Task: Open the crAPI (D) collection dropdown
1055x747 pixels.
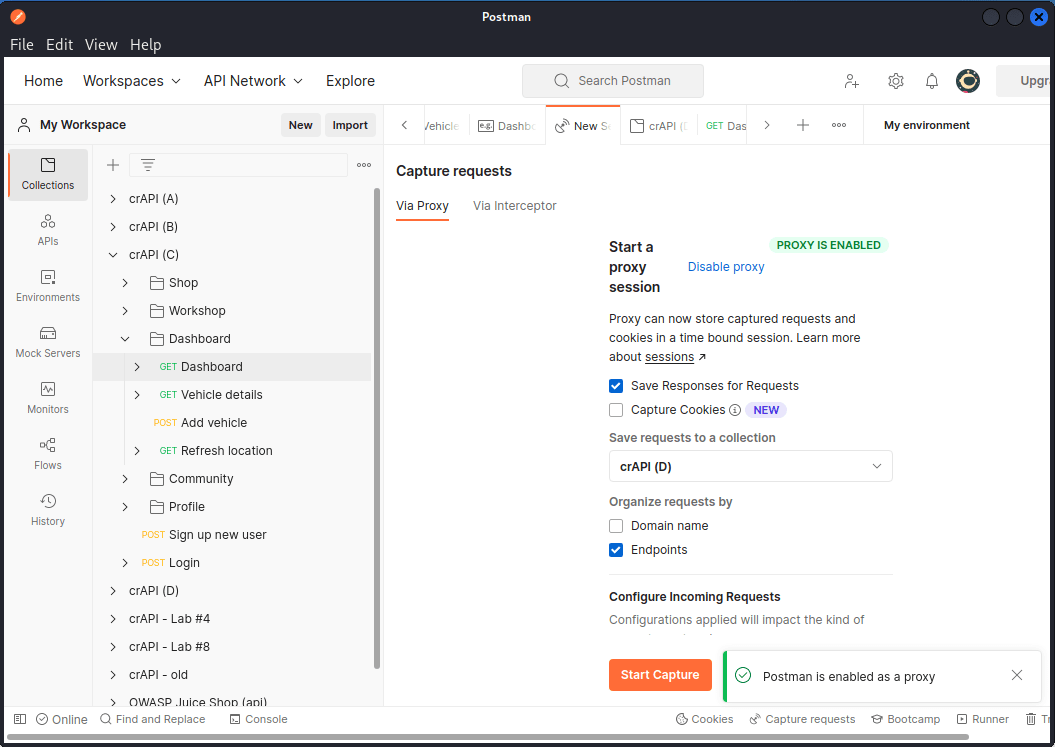Action: tap(750, 466)
